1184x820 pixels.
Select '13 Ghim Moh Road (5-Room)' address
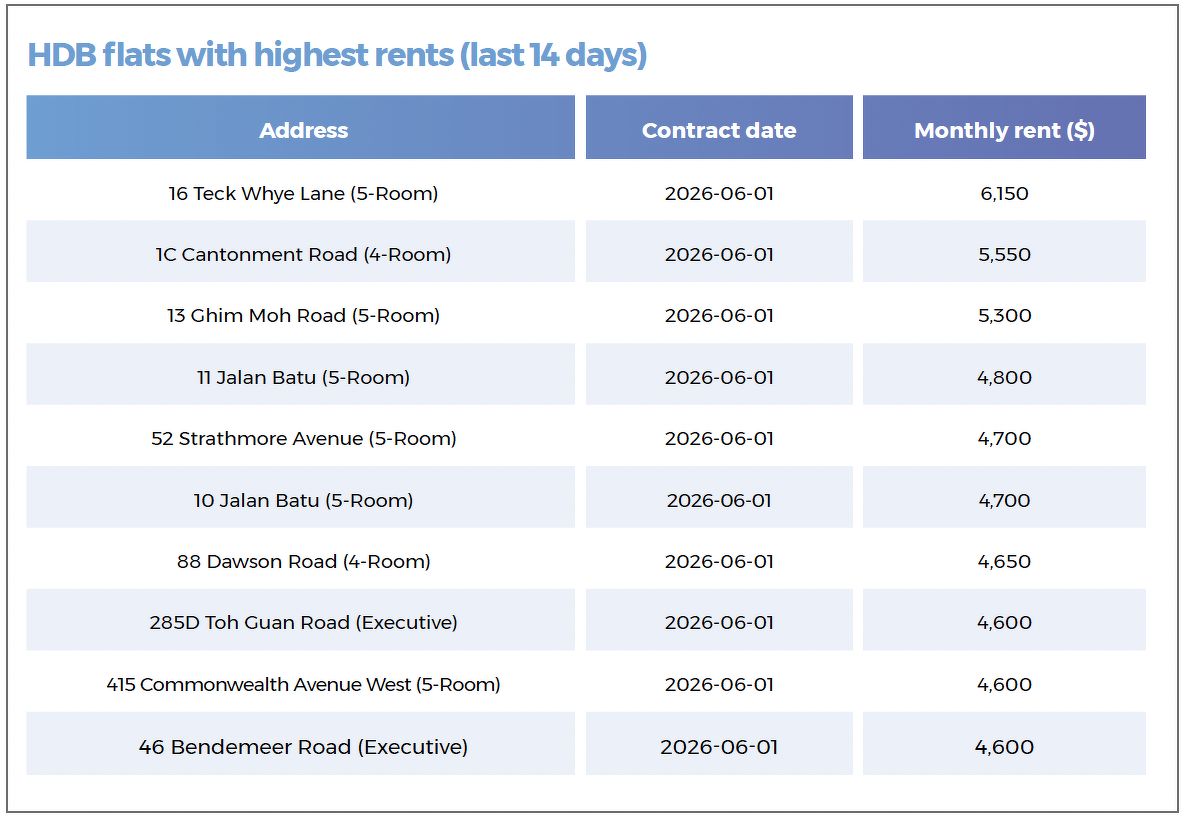click(304, 316)
